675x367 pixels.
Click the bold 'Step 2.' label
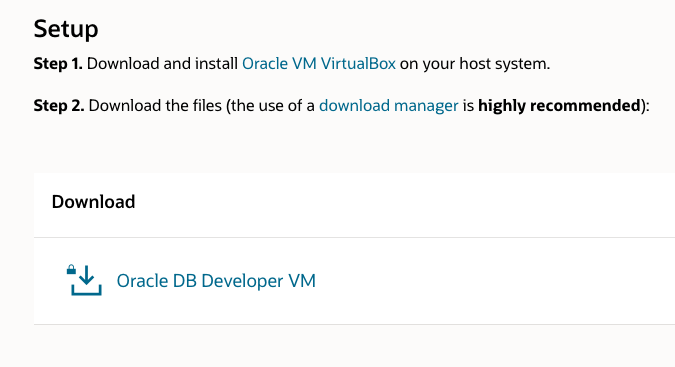click(x=59, y=105)
